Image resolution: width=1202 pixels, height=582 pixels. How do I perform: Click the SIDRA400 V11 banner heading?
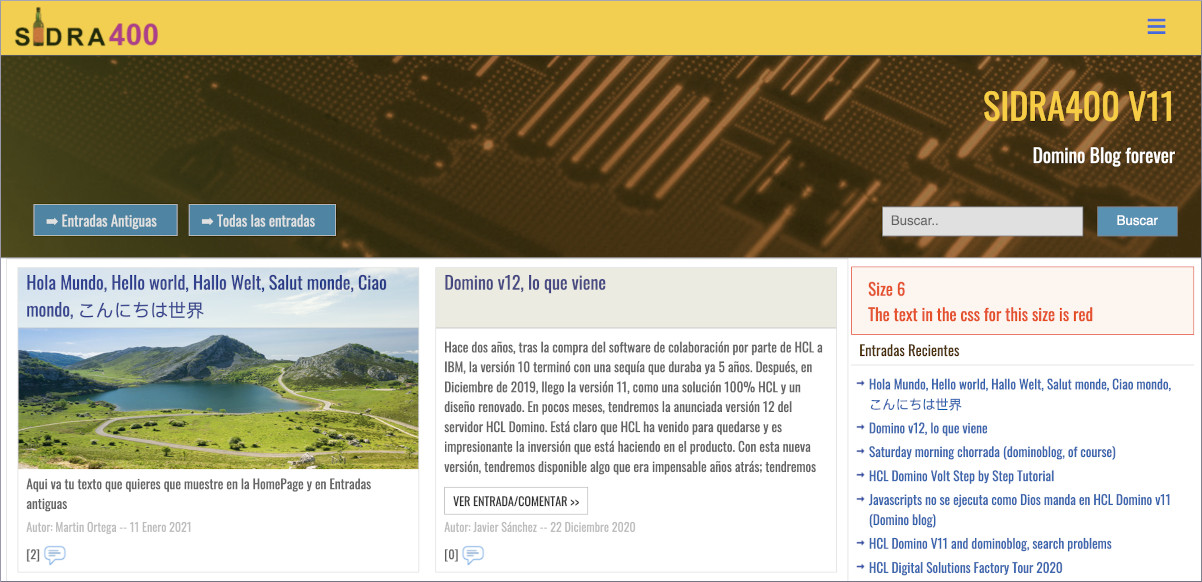click(x=1078, y=107)
